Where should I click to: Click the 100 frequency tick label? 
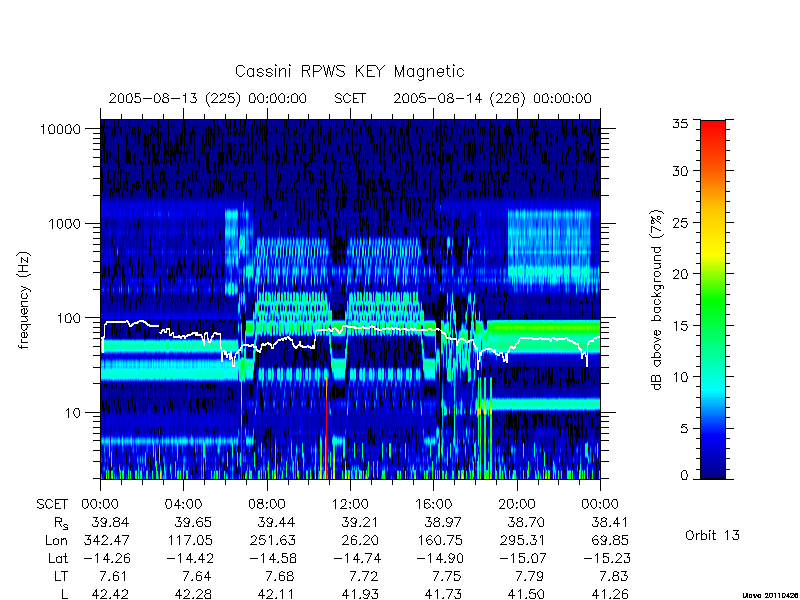69,318
